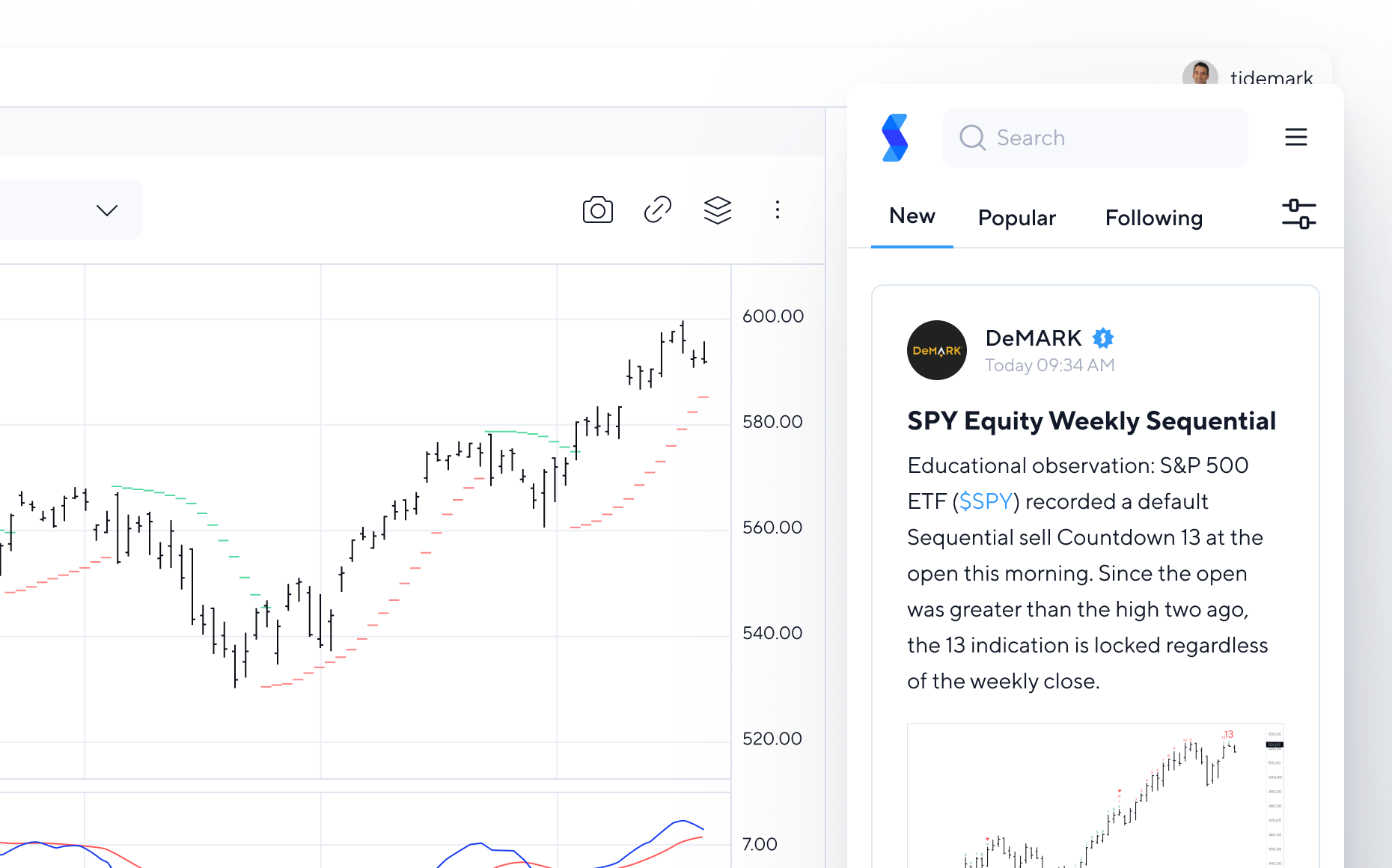
Task: Switch to the Following tab
Action: 1154,218
